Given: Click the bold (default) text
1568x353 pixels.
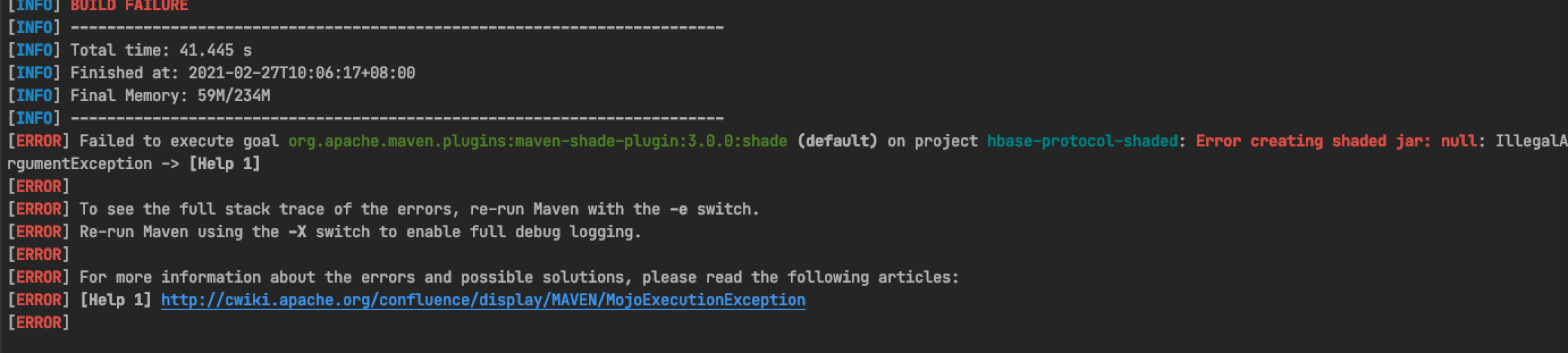Looking at the screenshot, I should [x=837, y=141].
